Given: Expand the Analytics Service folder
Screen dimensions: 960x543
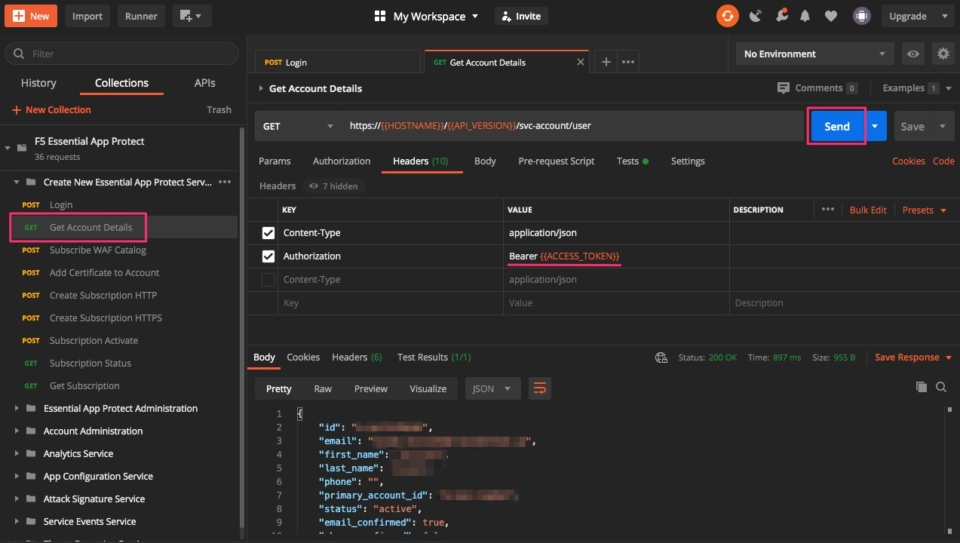Looking at the screenshot, I should click(17, 454).
